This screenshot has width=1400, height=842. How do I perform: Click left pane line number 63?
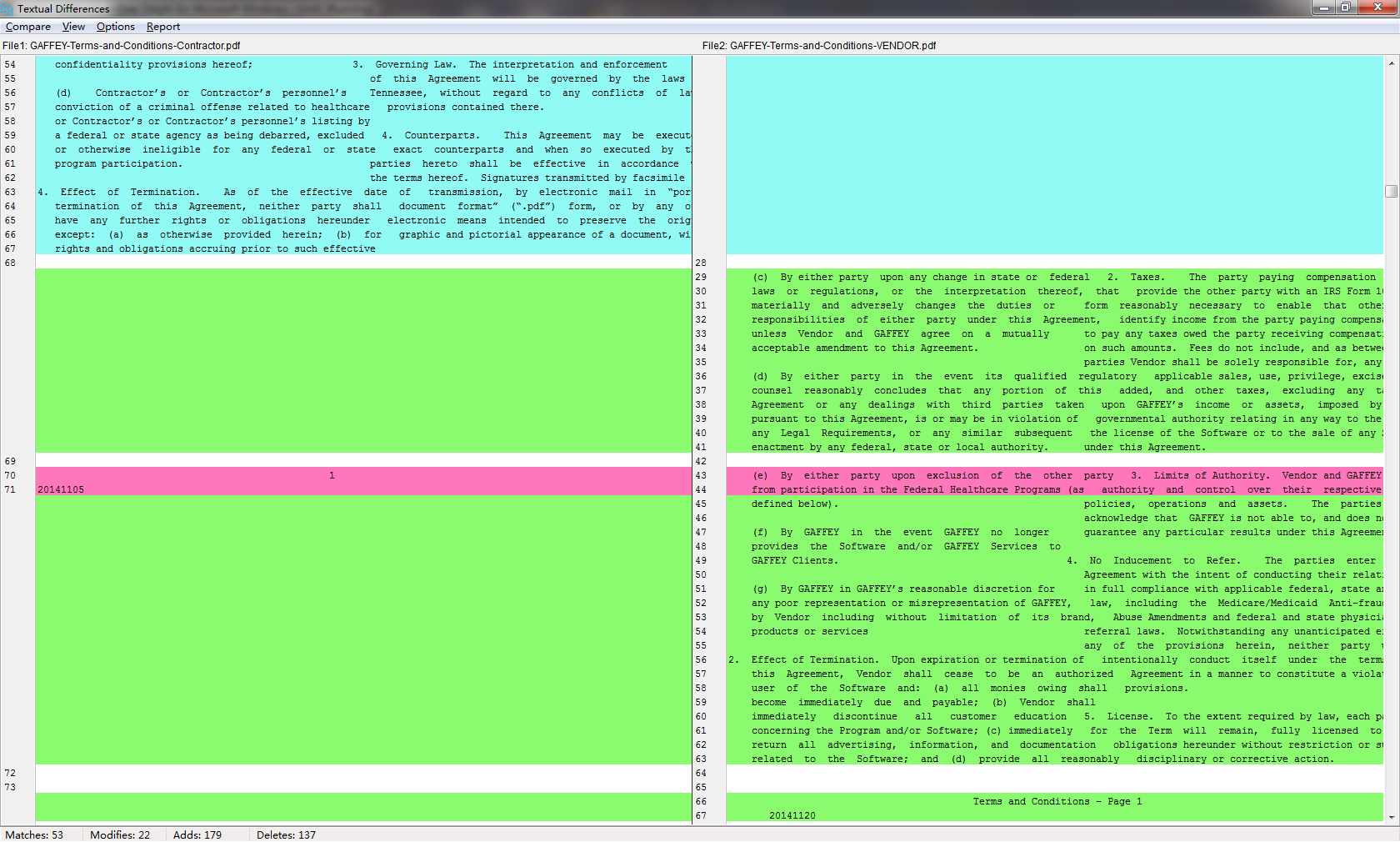(x=10, y=192)
